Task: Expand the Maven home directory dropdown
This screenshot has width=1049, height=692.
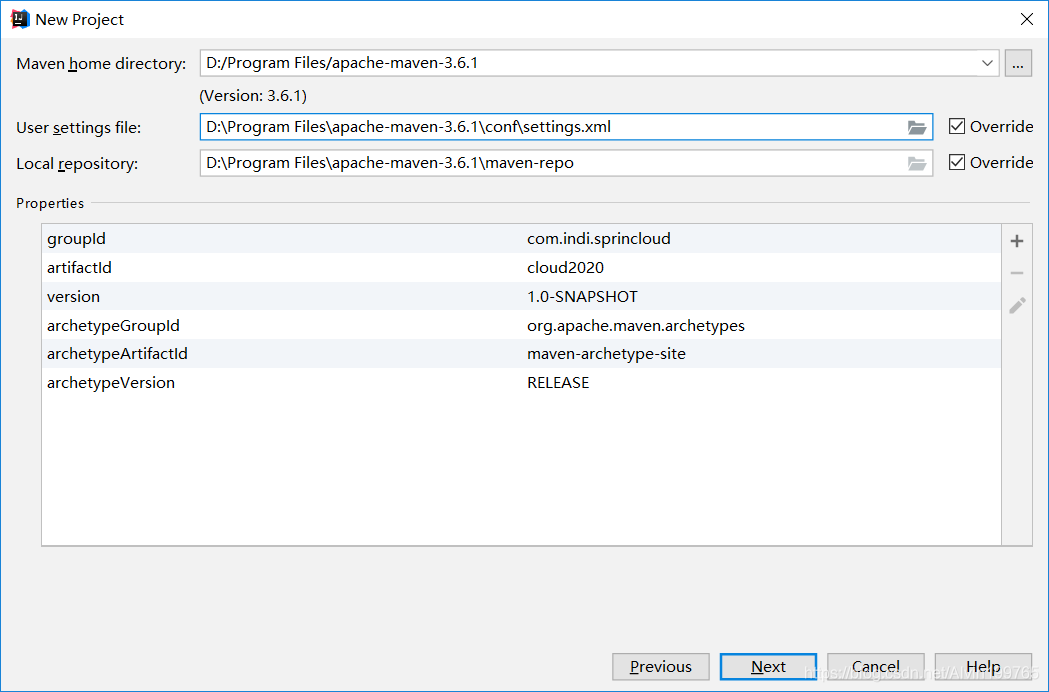Action: (988, 64)
